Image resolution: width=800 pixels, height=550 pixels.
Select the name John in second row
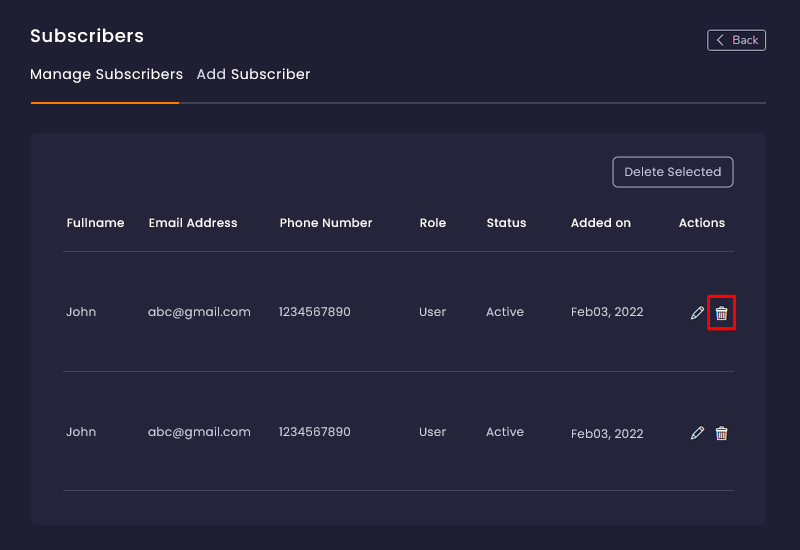click(81, 432)
